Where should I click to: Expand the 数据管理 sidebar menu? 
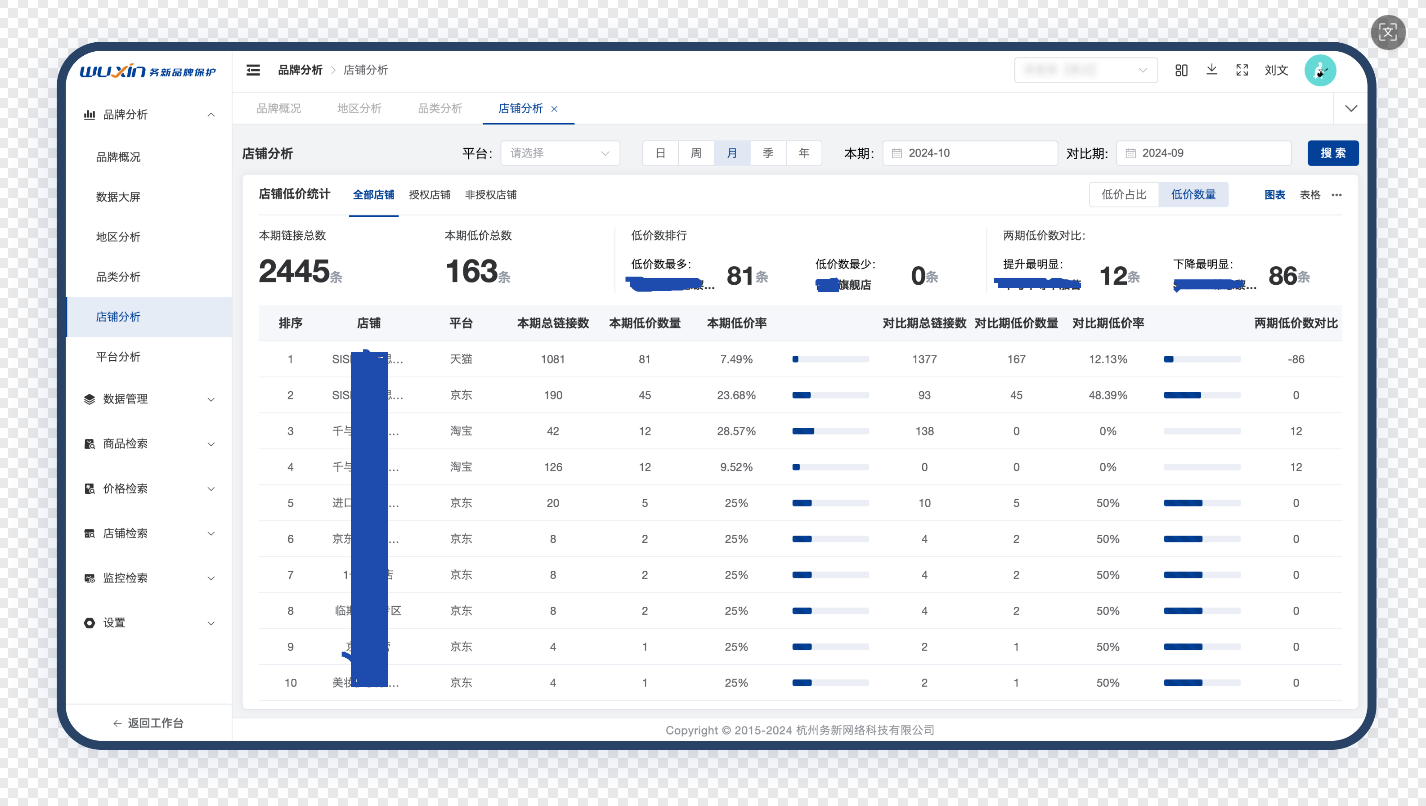tap(149, 399)
